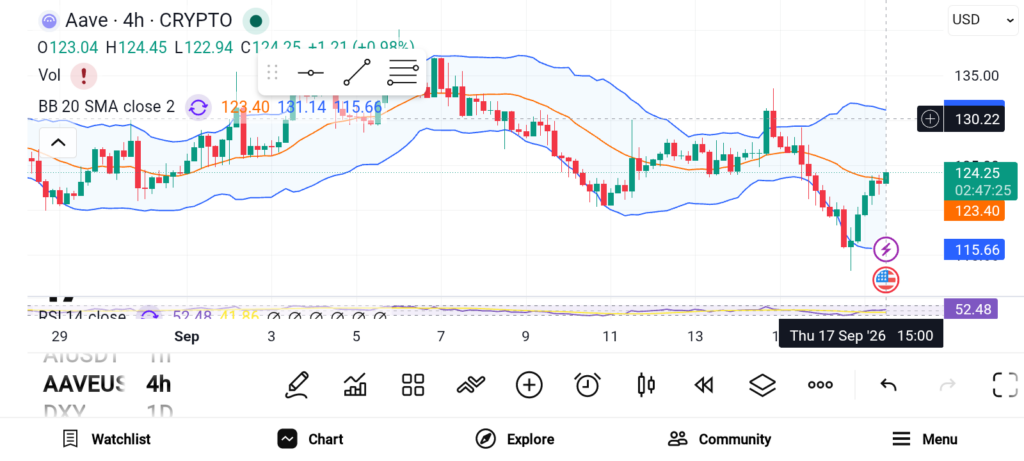Select the trend line drawing tool
The image size is (1024, 461).
357,72
